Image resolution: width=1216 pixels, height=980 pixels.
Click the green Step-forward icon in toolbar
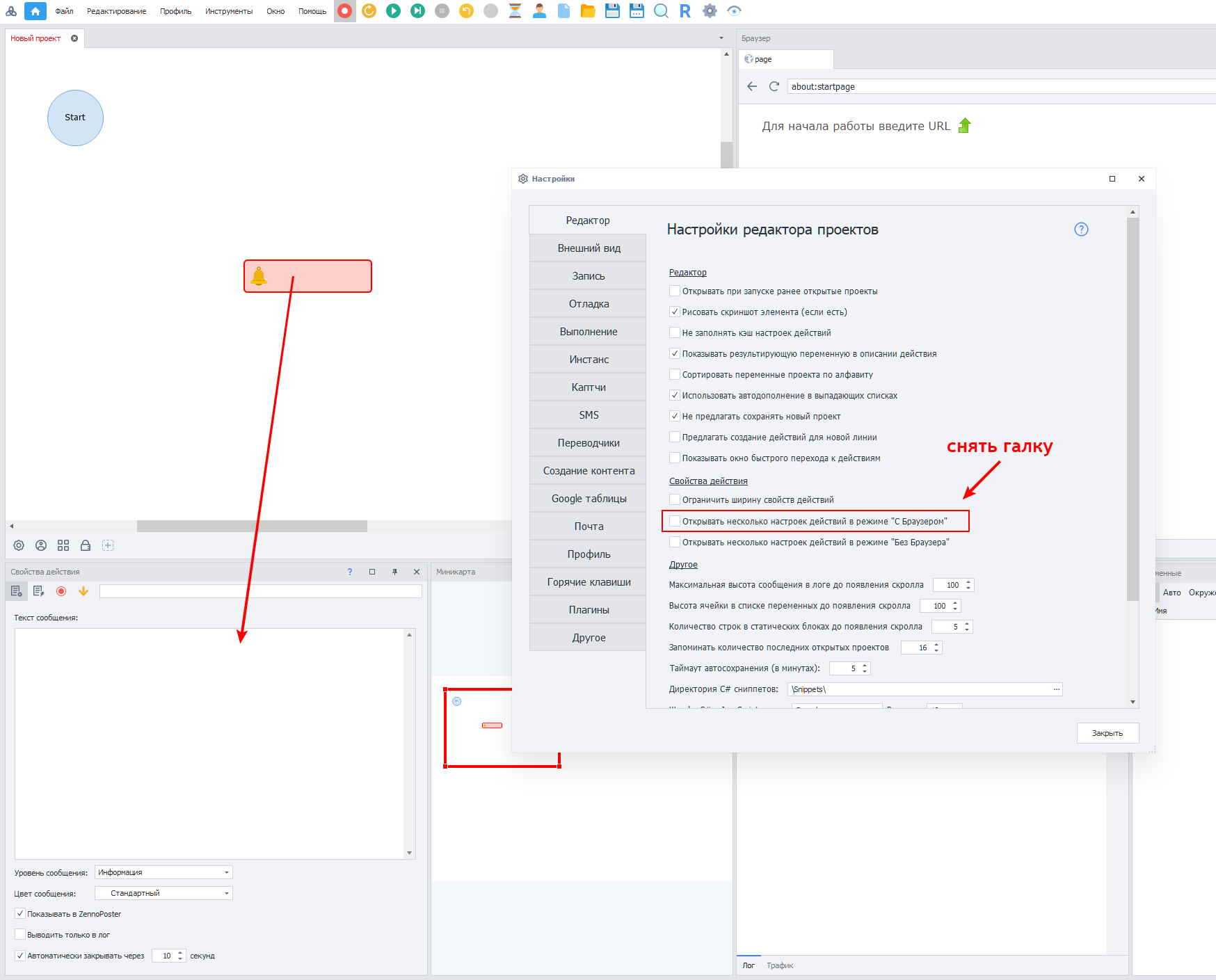418,11
